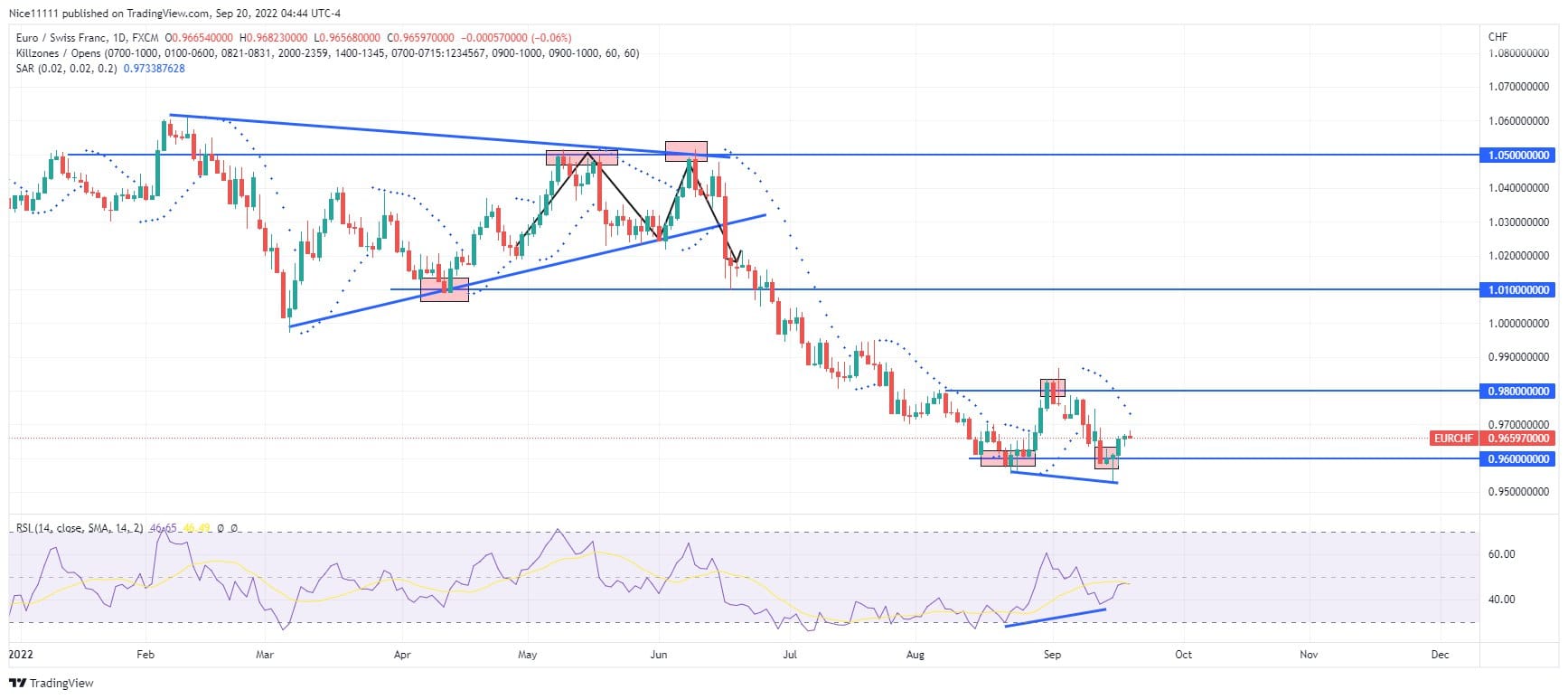This screenshot has width=1568, height=699.
Task: Click the 1.080000000 price axis label
Action: pyautogui.click(x=1518, y=53)
